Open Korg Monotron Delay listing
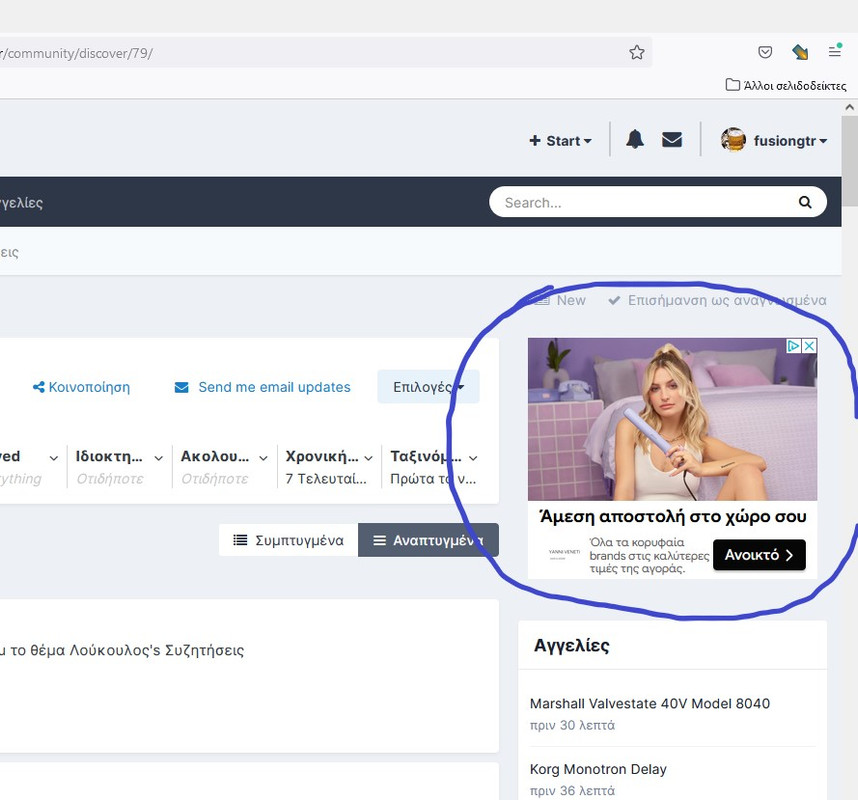Viewport: 858px width, 800px height. pos(598,769)
